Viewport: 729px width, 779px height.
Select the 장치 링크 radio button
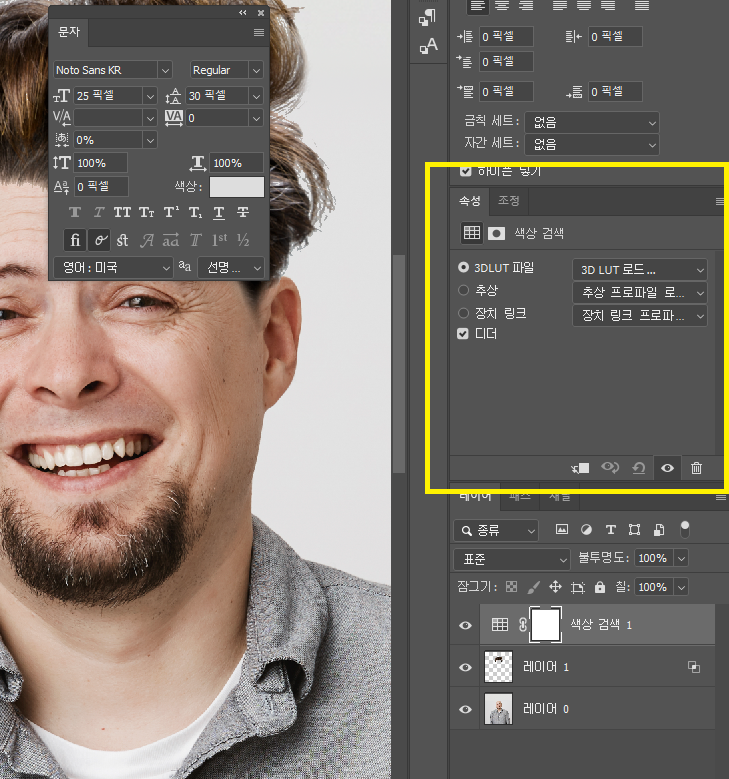click(463, 313)
